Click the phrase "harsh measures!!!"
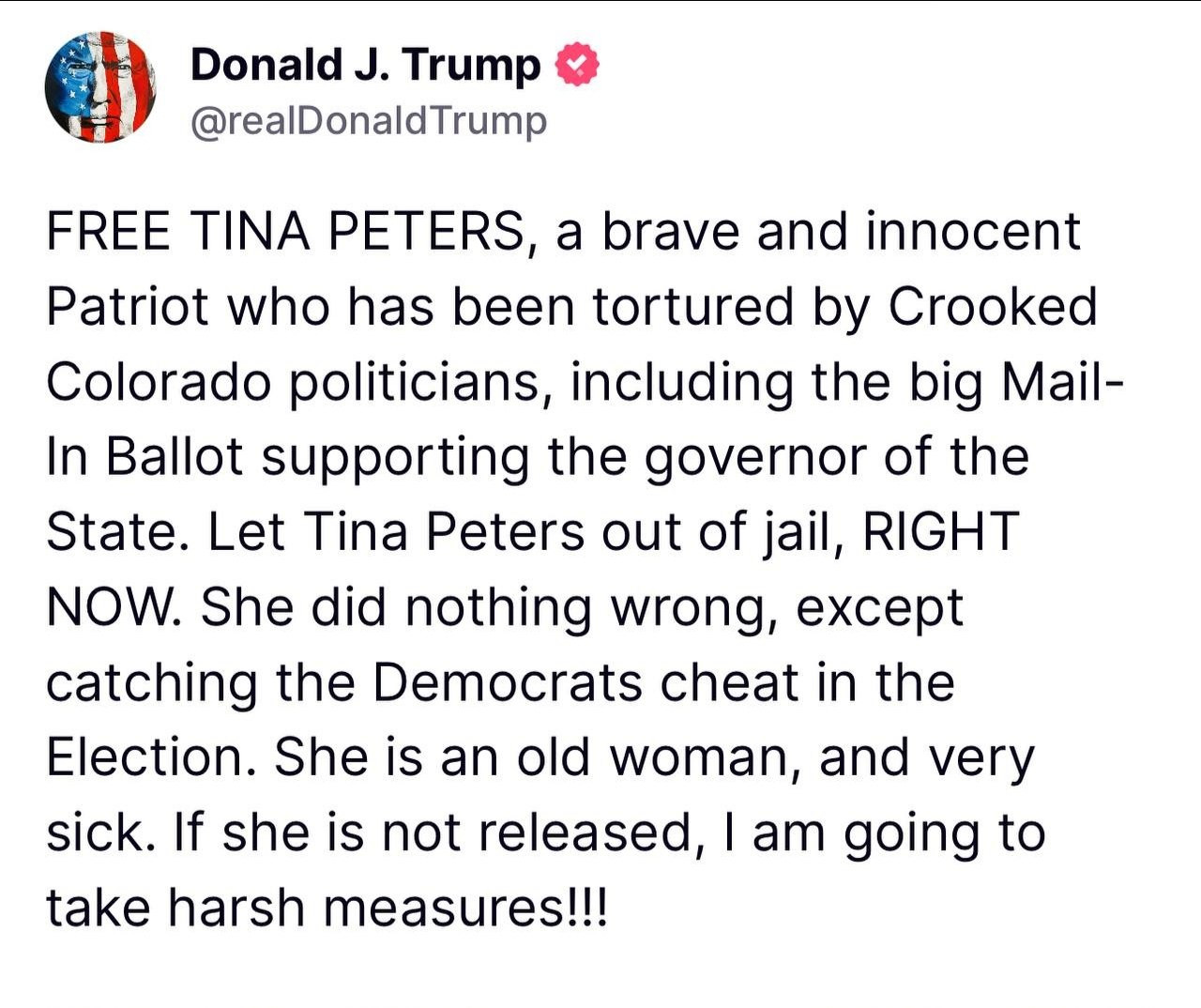Viewport: 1201px width, 1008px height. point(388,908)
